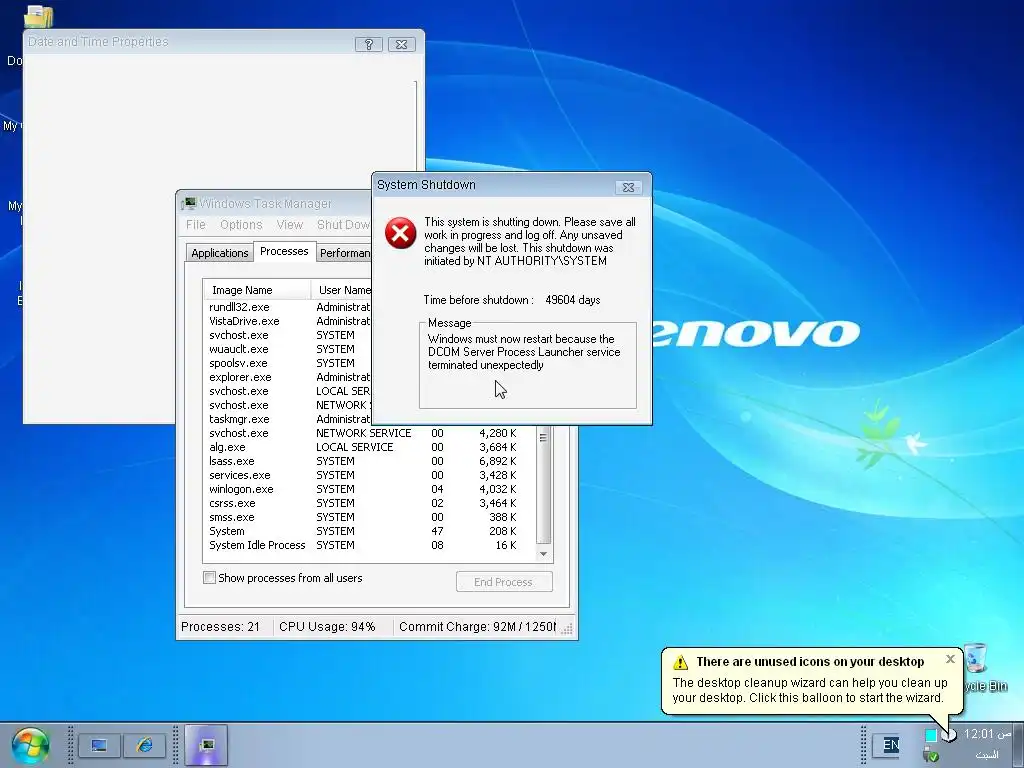Click the process list scrollbar thumb

pos(543,485)
